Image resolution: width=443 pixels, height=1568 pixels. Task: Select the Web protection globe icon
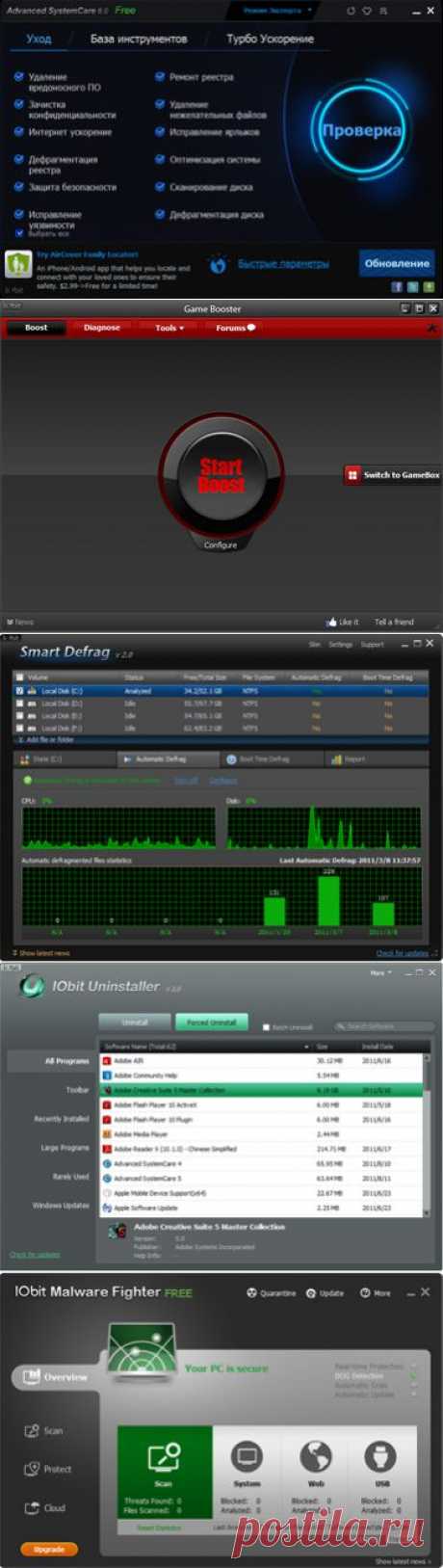[315, 1456]
